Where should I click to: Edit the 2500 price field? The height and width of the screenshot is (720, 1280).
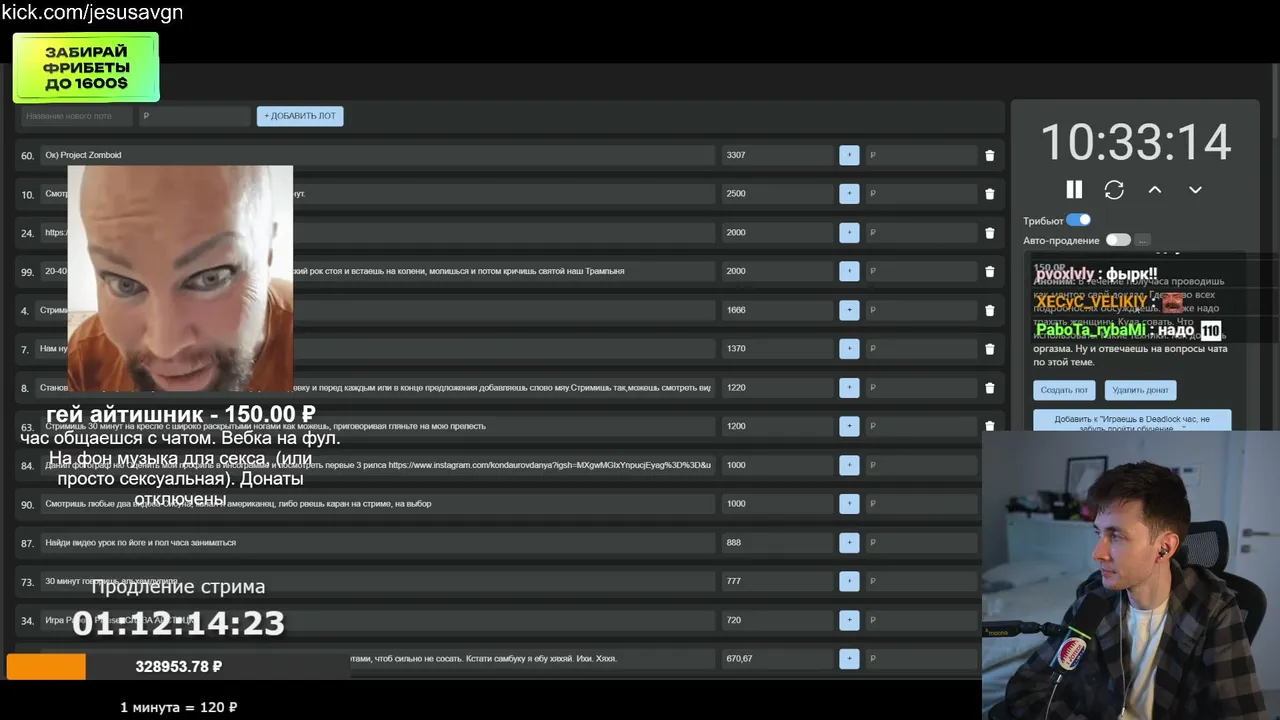(777, 194)
